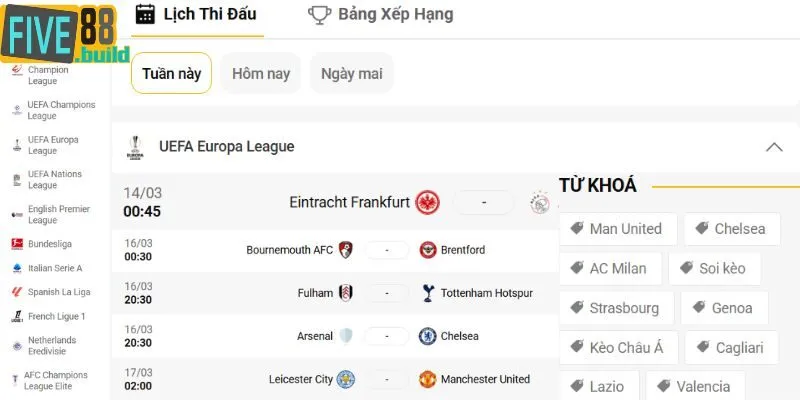800x400 pixels.
Task: Switch to Bảng Xếp Hạng tab
Action: [x=380, y=14]
